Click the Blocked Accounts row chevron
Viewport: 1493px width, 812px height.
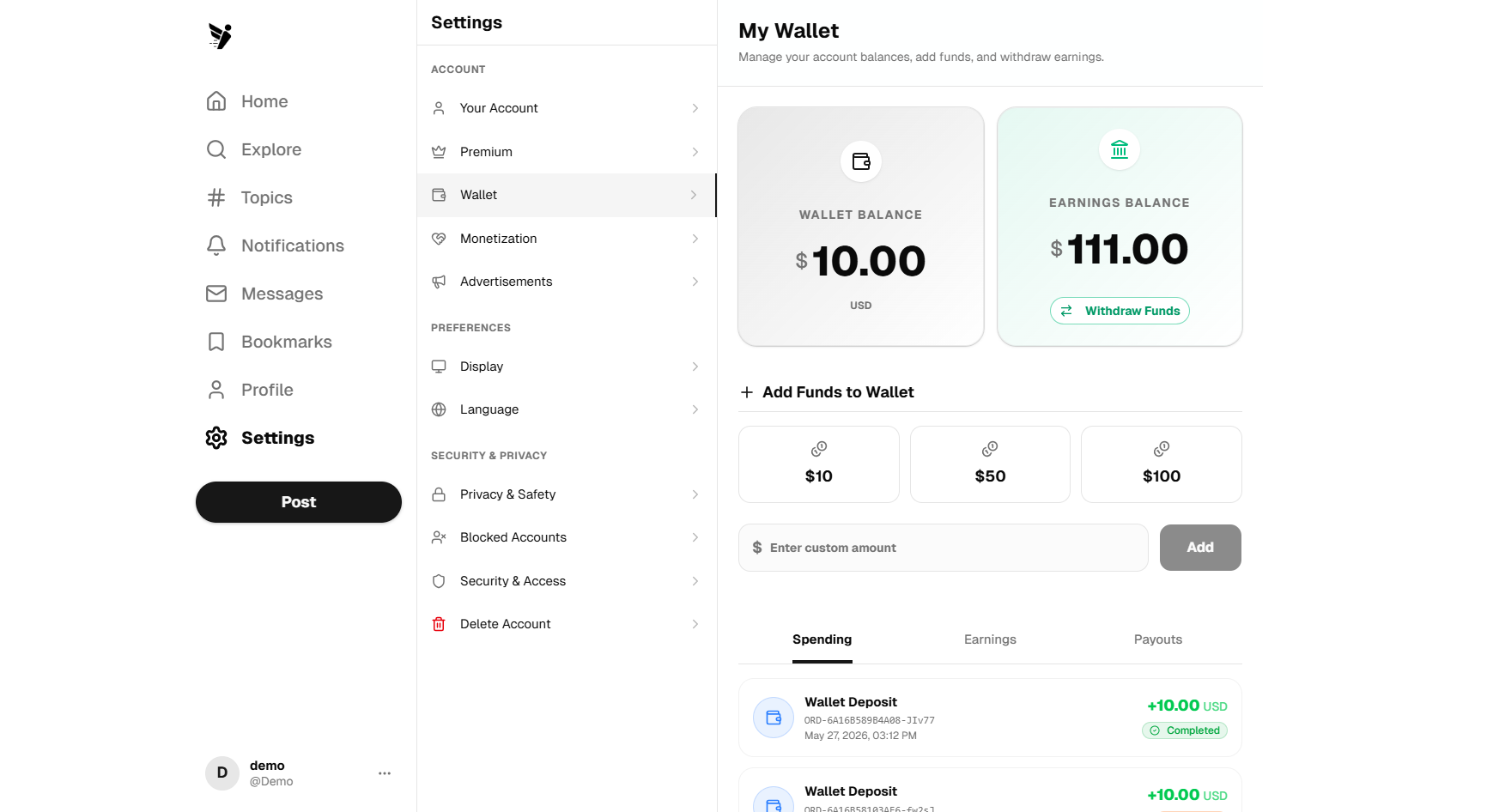click(x=695, y=537)
